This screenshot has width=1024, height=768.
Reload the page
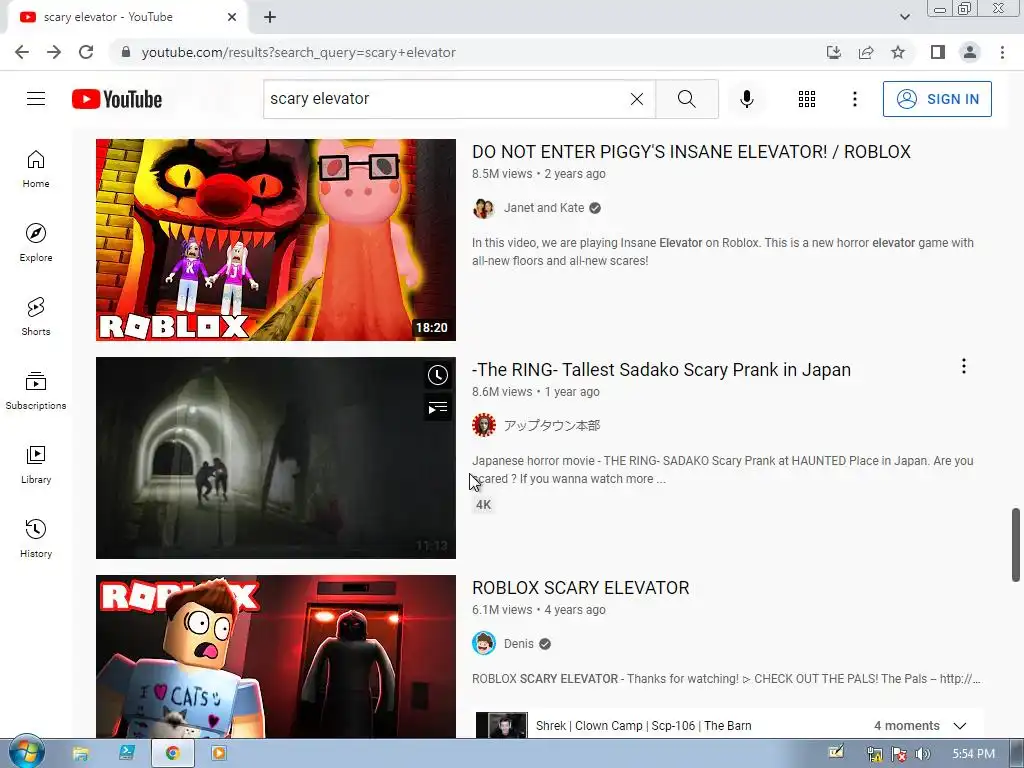coord(86,52)
